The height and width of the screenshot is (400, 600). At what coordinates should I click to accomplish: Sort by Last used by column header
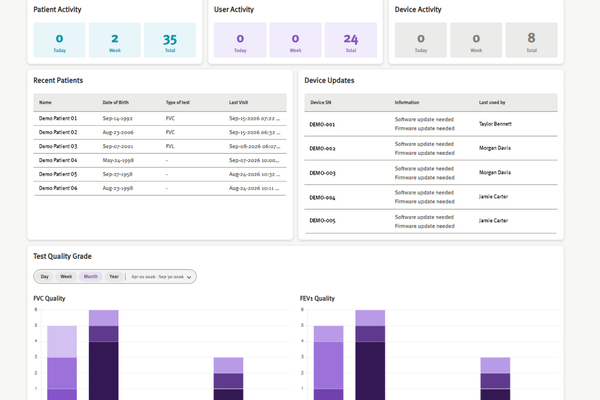[492, 103]
